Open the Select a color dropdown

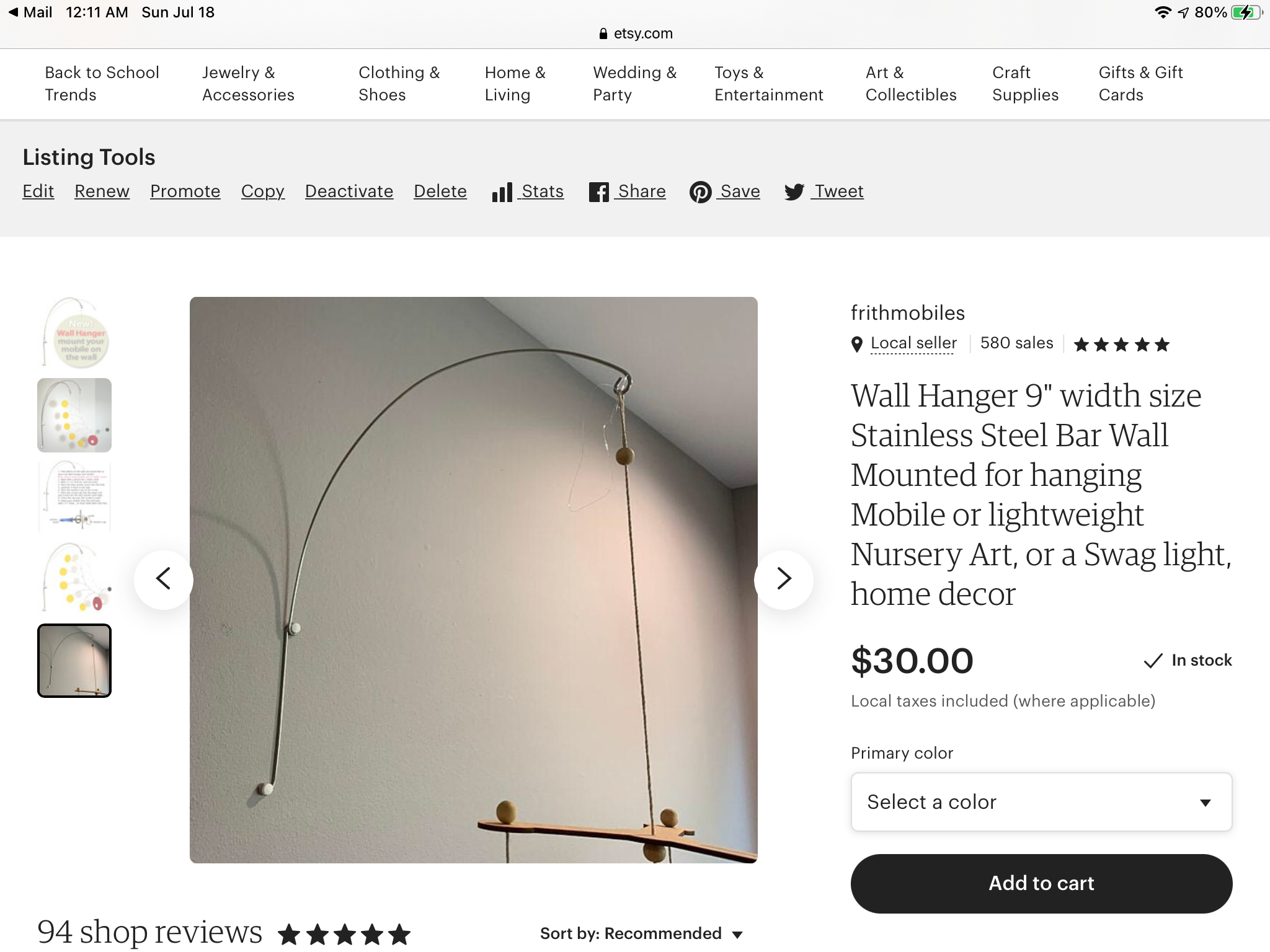[1041, 802]
